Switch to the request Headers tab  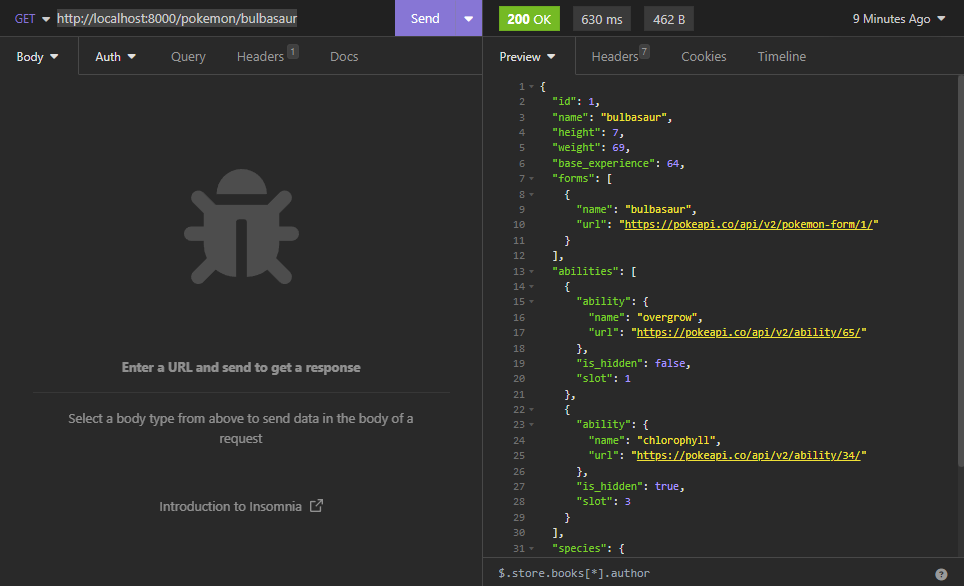[x=267, y=57]
